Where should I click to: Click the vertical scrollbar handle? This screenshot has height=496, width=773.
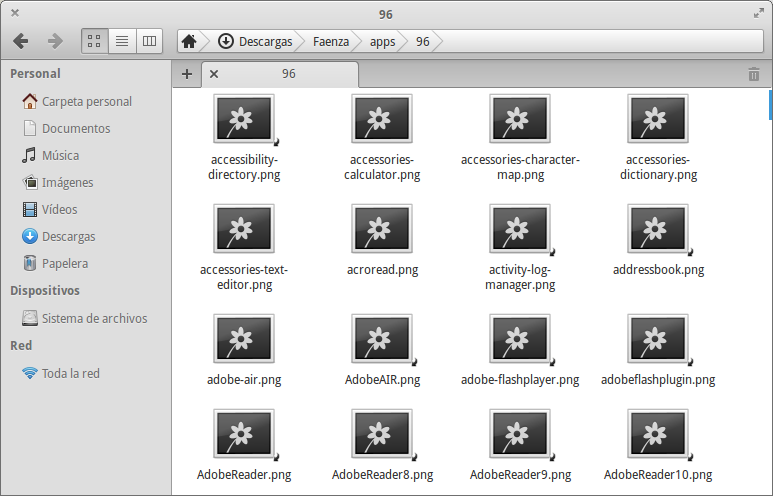pyautogui.click(x=771, y=105)
